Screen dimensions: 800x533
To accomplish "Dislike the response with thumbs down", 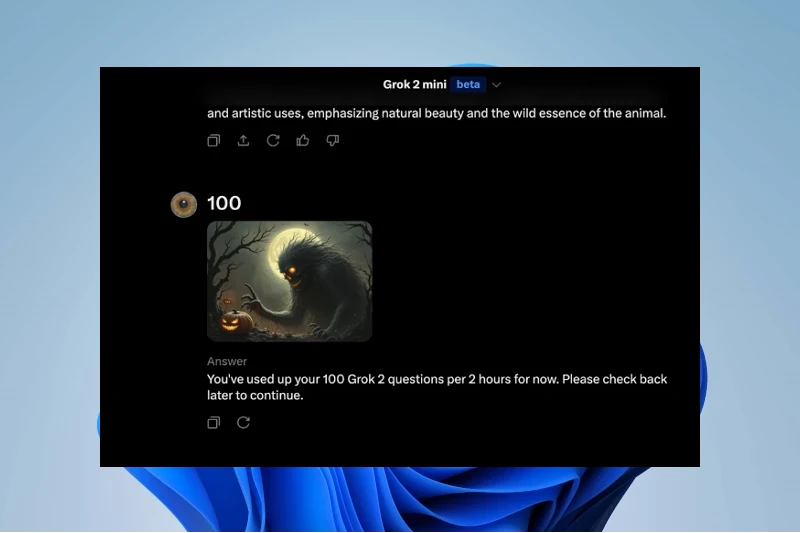I will [333, 140].
